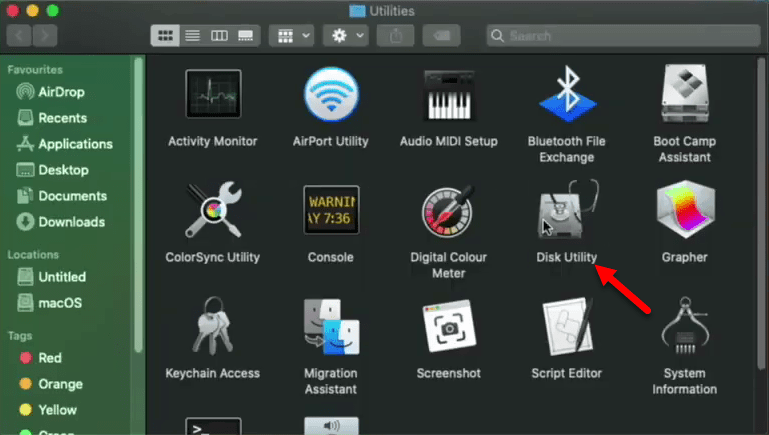Open the Disk Utility icon
The height and width of the screenshot is (435, 769).
(x=567, y=208)
